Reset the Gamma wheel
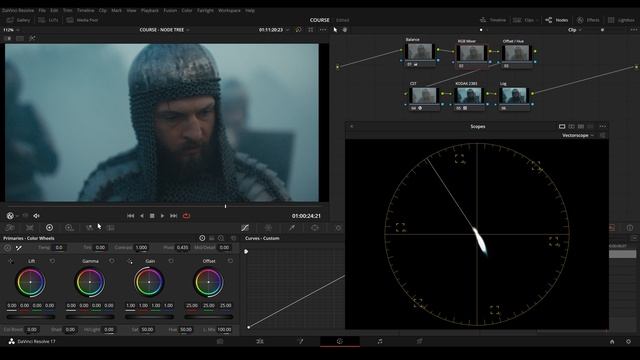Image resolution: width=640 pixels, height=360 pixels. coord(112,261)
